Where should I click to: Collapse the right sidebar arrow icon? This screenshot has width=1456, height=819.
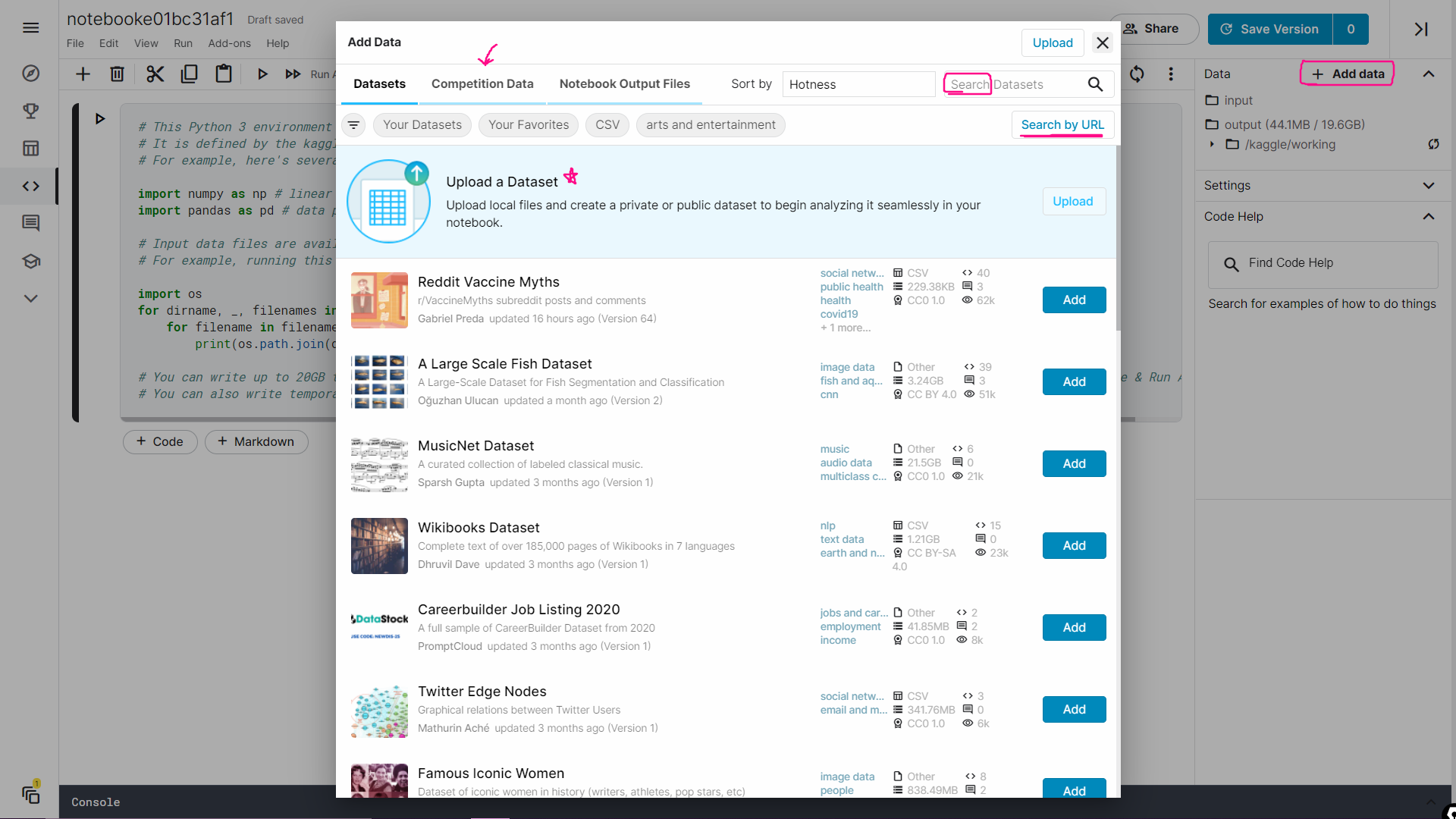point(1421,29)
